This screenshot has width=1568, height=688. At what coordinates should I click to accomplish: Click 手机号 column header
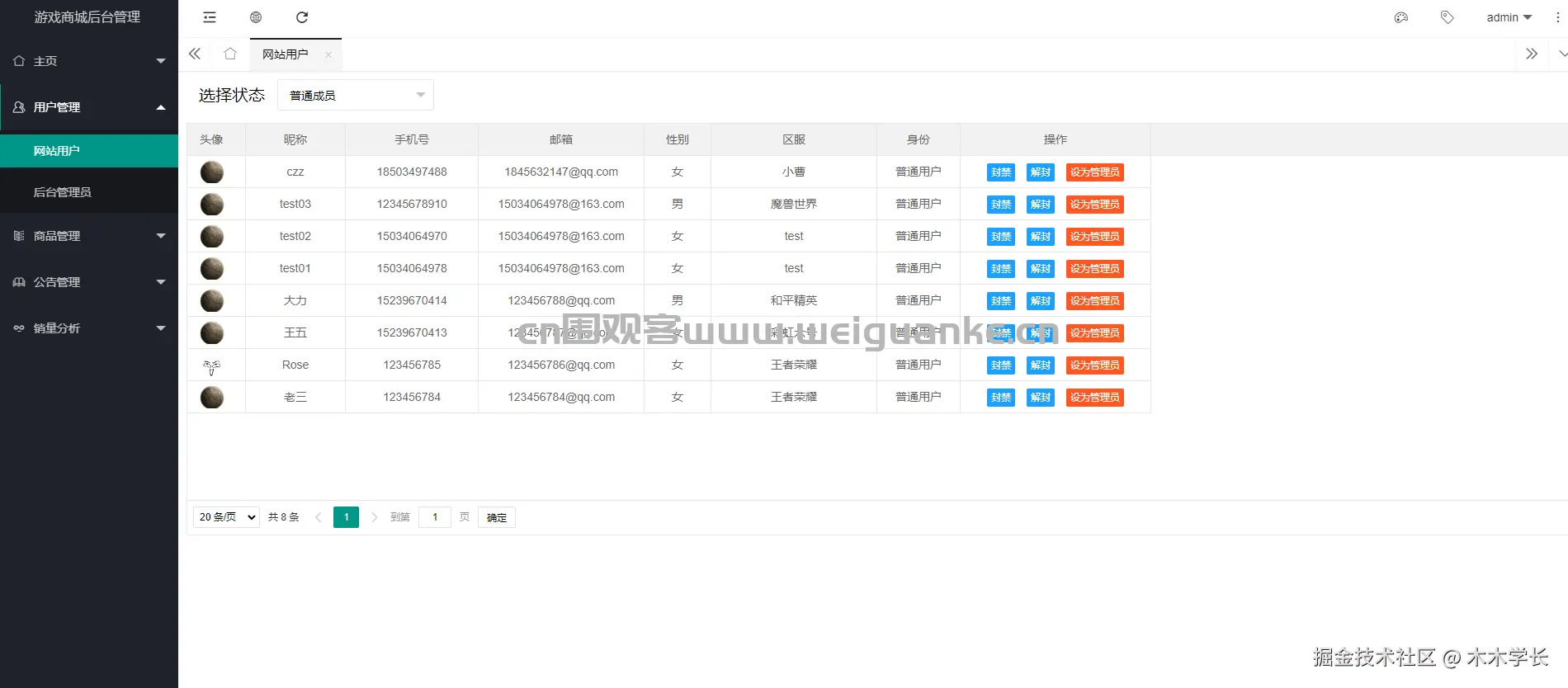click(412, 139)
